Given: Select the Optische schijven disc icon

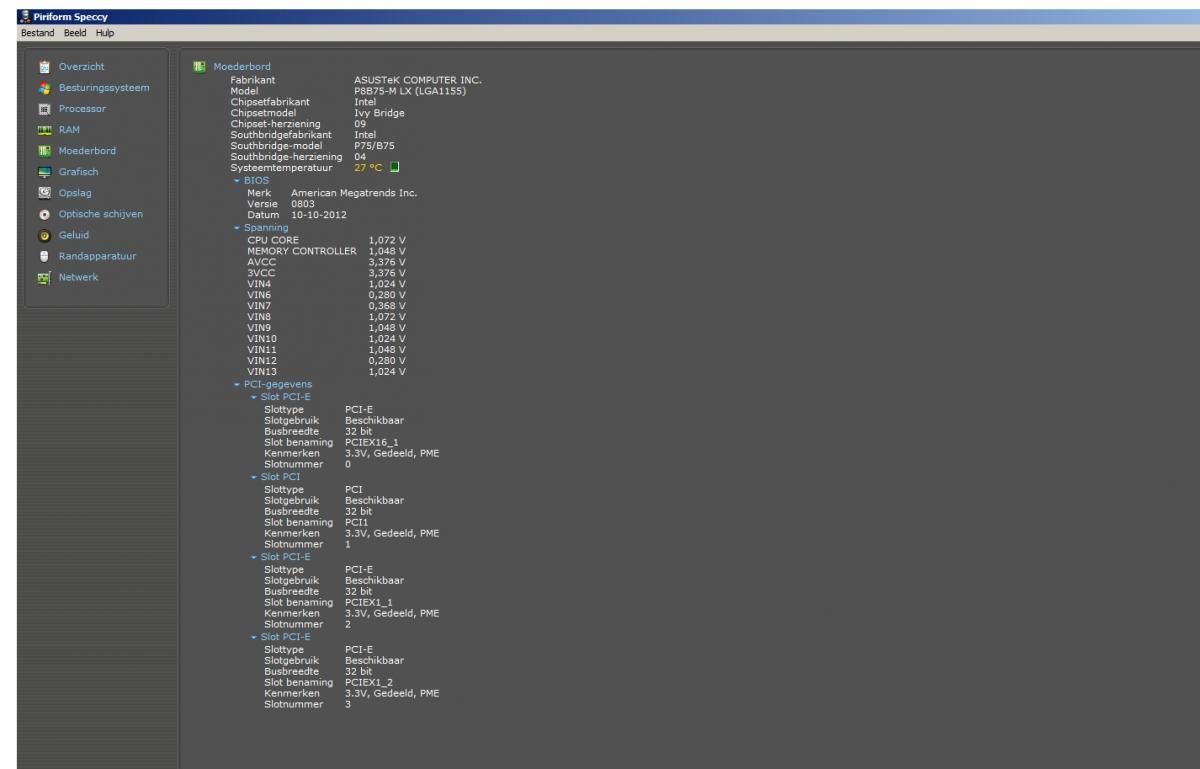Looking at the screenshot, I should (43, 214).
